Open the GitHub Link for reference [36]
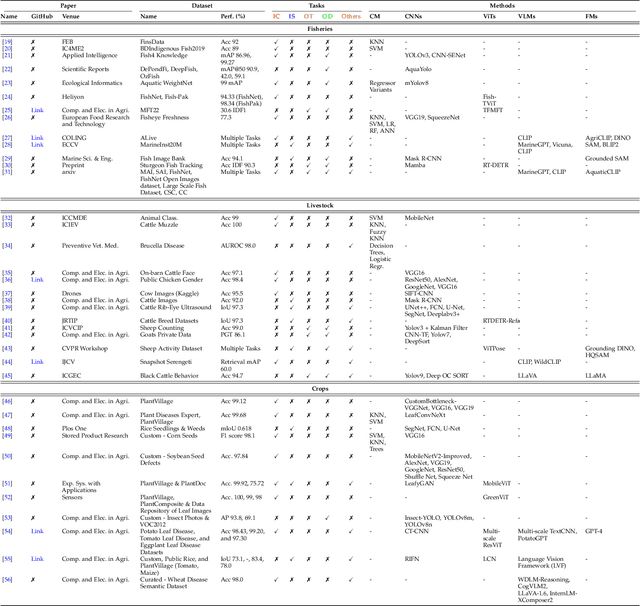This screenshot has width=640, height=606. point(37,280)
